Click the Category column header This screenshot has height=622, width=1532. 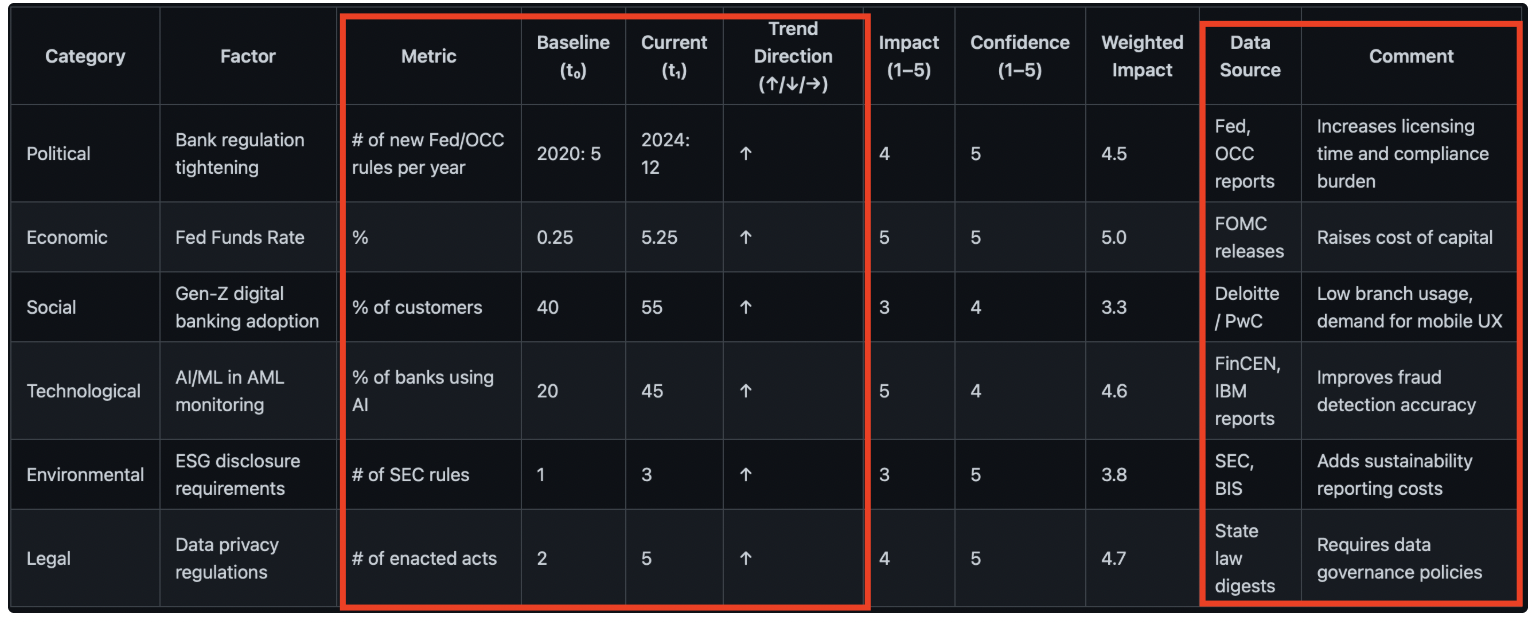[x=85, y=57]
